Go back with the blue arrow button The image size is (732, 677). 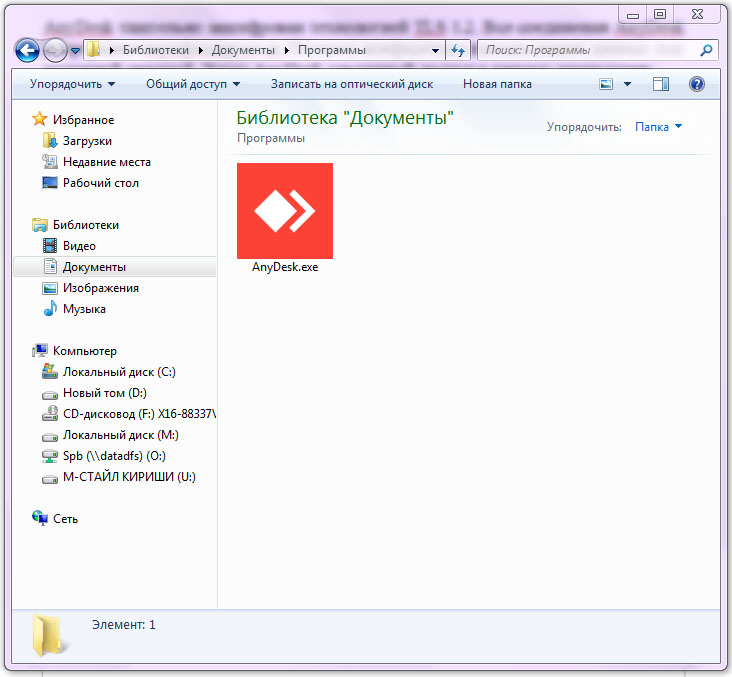[x=27, y=50]
